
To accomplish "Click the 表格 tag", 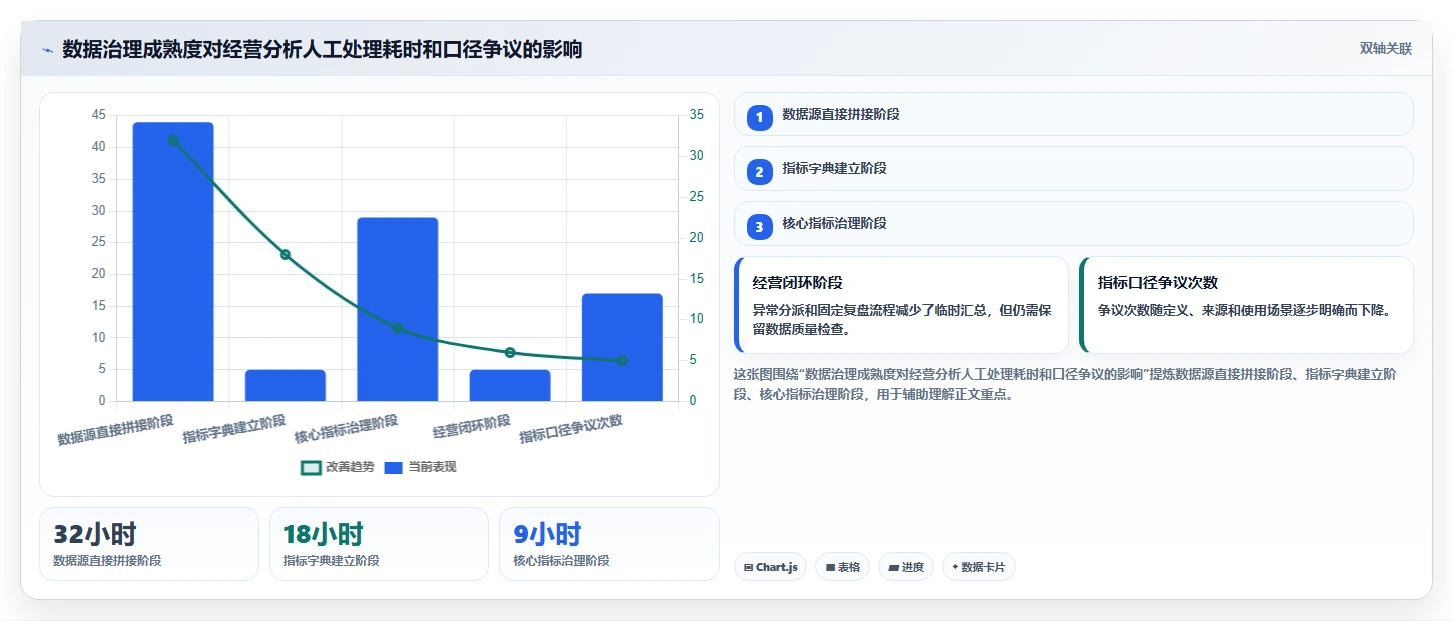I will pyautogui.click(x=843, y=567).
